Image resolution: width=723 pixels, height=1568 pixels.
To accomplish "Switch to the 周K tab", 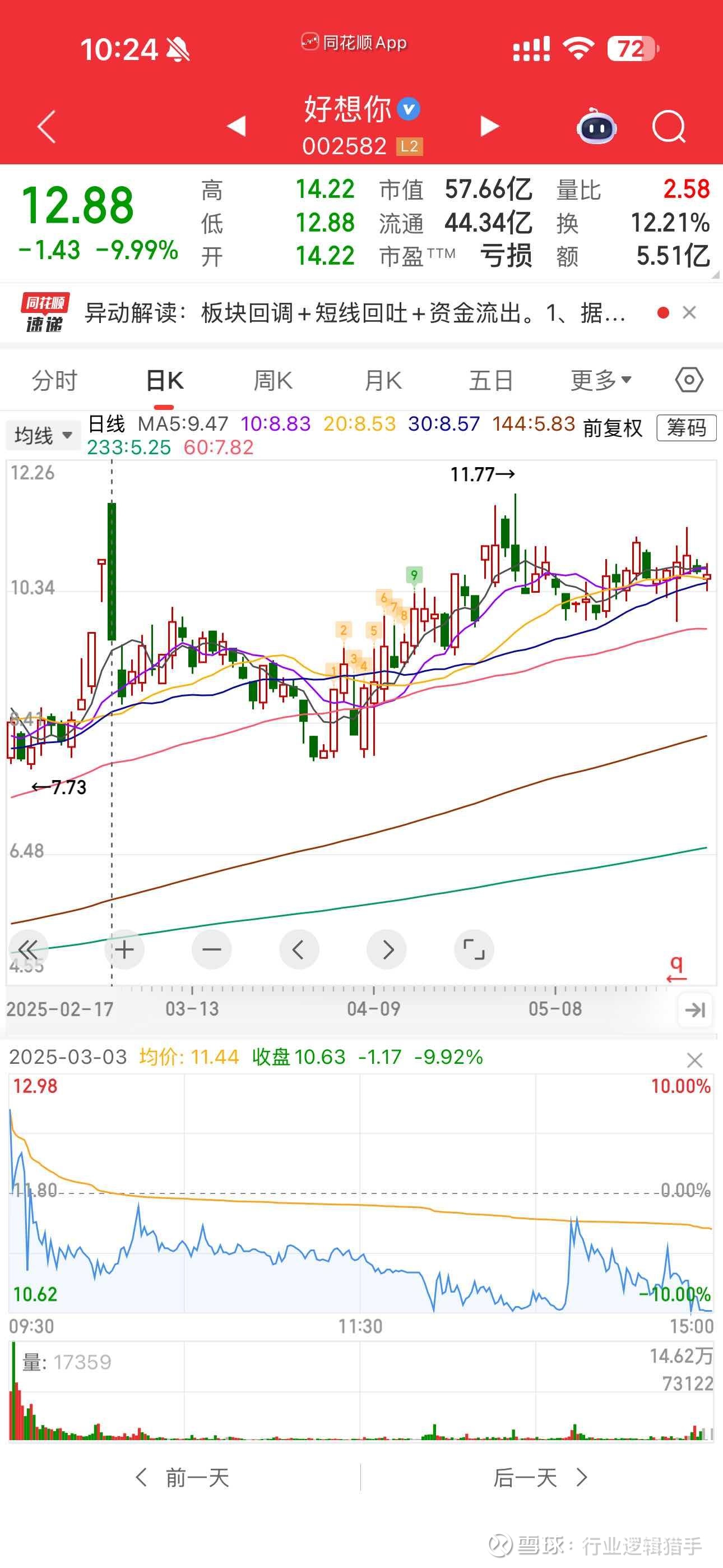I will pos(272,381).
